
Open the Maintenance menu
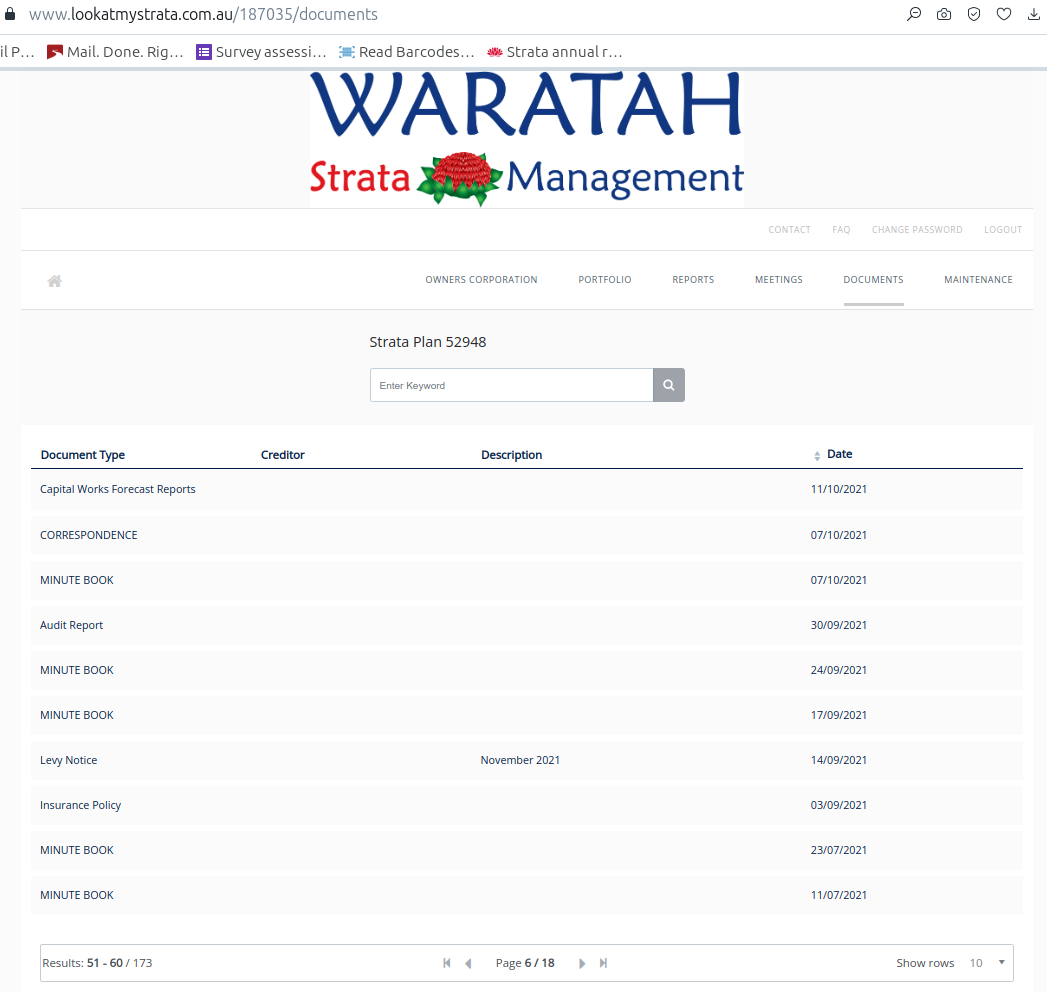[x=978, y=280]
